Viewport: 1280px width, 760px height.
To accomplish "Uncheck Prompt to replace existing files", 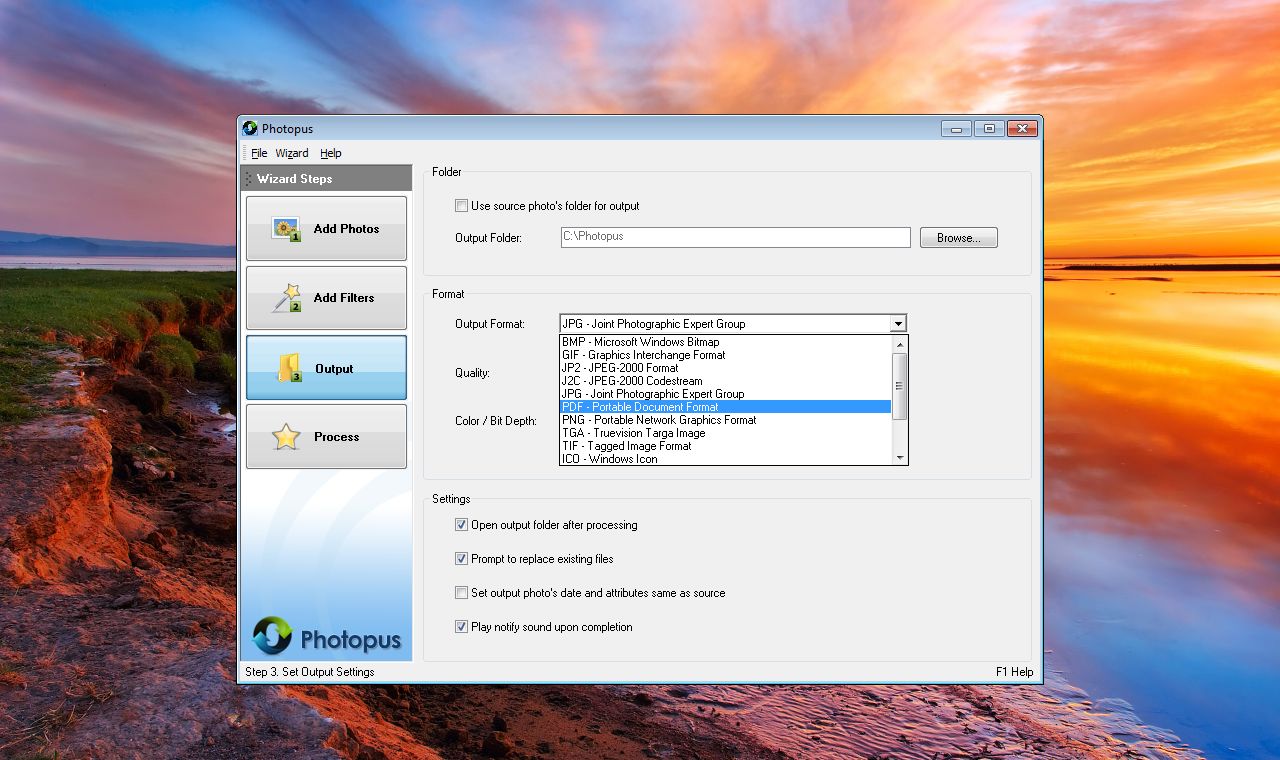I will pos(461,559).
